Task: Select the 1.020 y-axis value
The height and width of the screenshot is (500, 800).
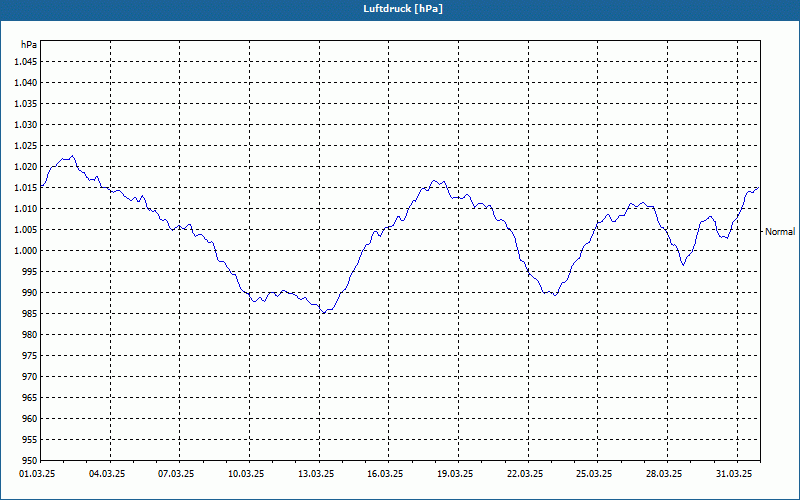Action: coord(26,167)
